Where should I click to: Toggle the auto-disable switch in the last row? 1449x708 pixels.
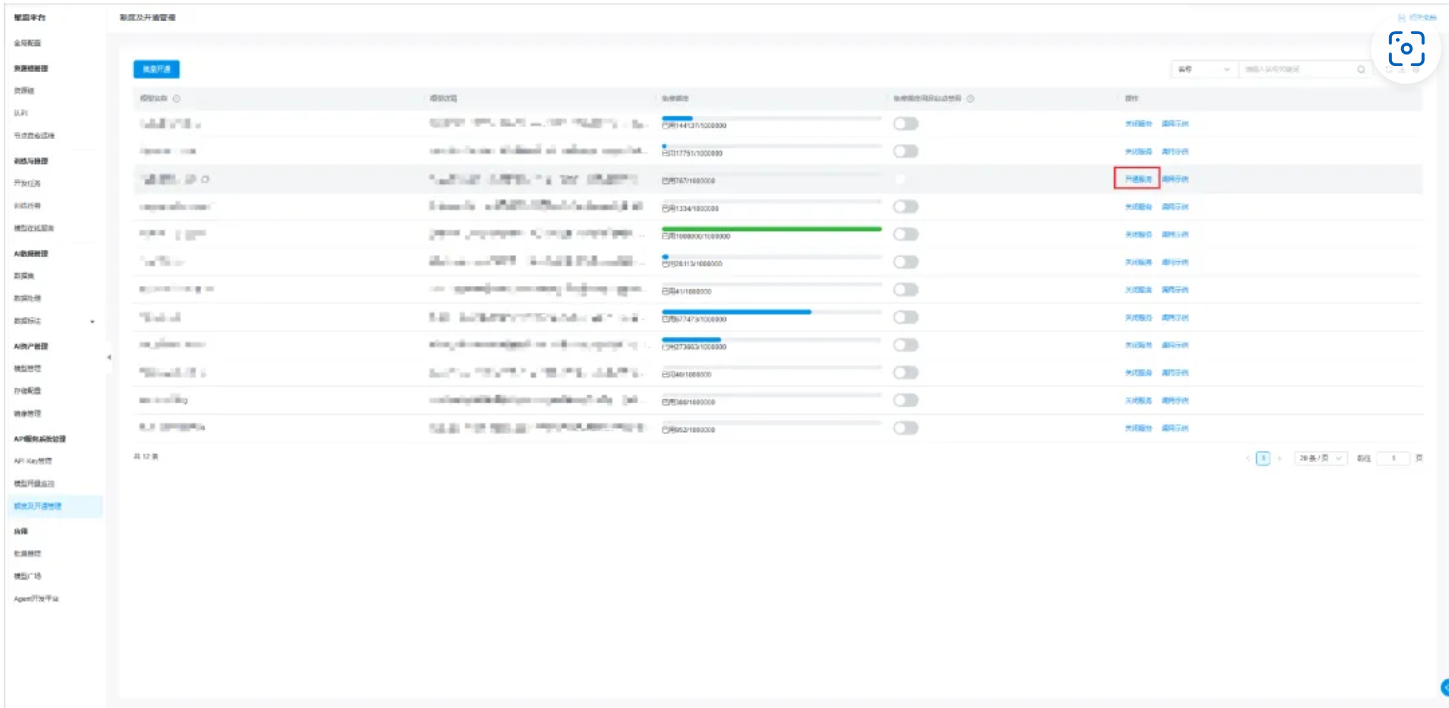(906, 428)
